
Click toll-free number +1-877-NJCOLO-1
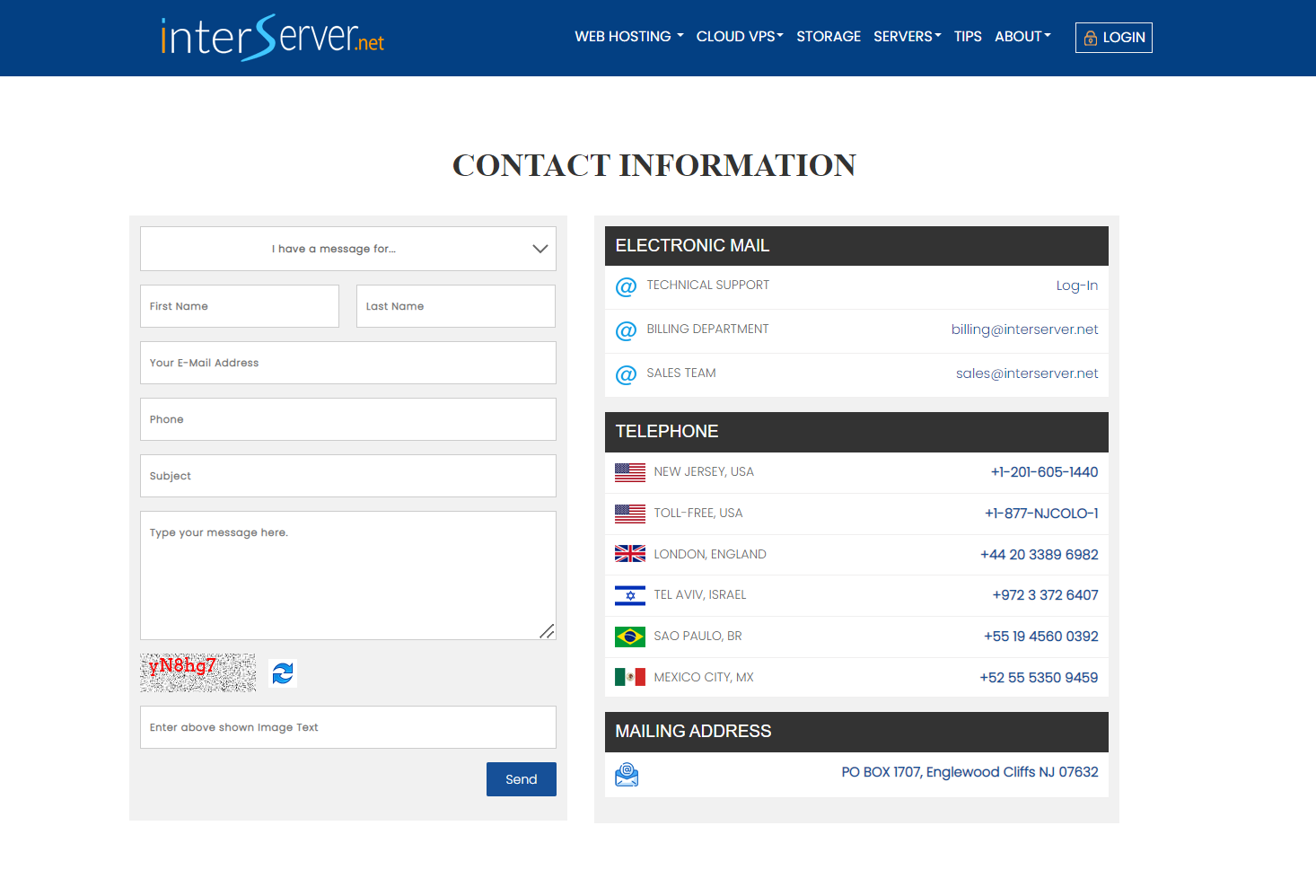[1041, 514]
